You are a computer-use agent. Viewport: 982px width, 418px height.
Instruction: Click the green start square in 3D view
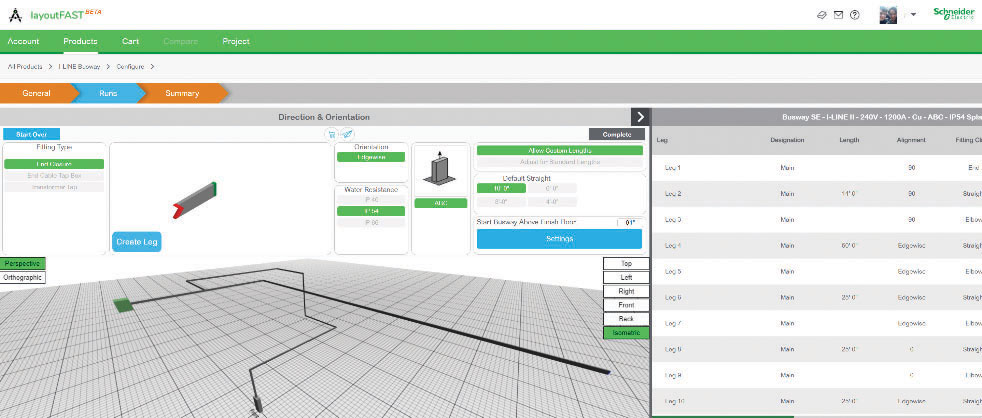click(x=123, y=305)
